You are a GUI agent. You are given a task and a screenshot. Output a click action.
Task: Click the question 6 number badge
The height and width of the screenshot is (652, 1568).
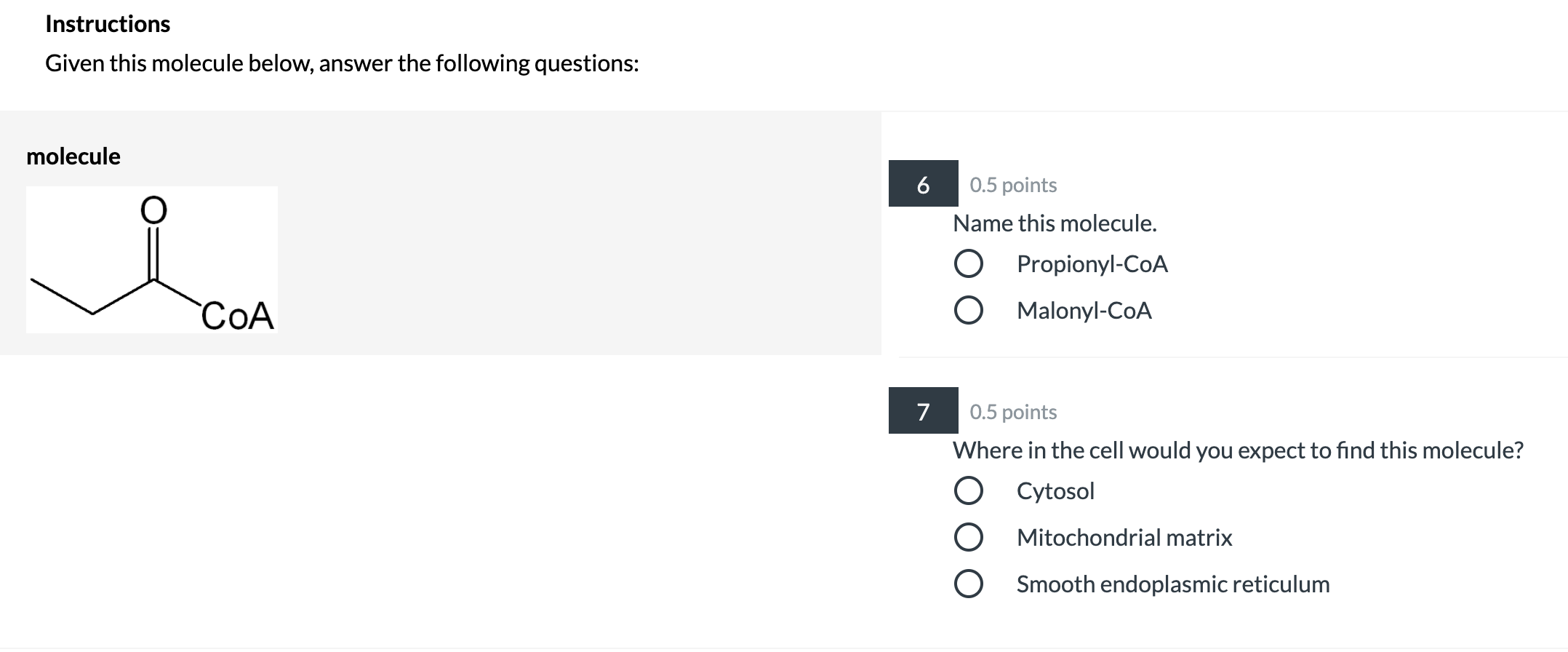(923, 185)
